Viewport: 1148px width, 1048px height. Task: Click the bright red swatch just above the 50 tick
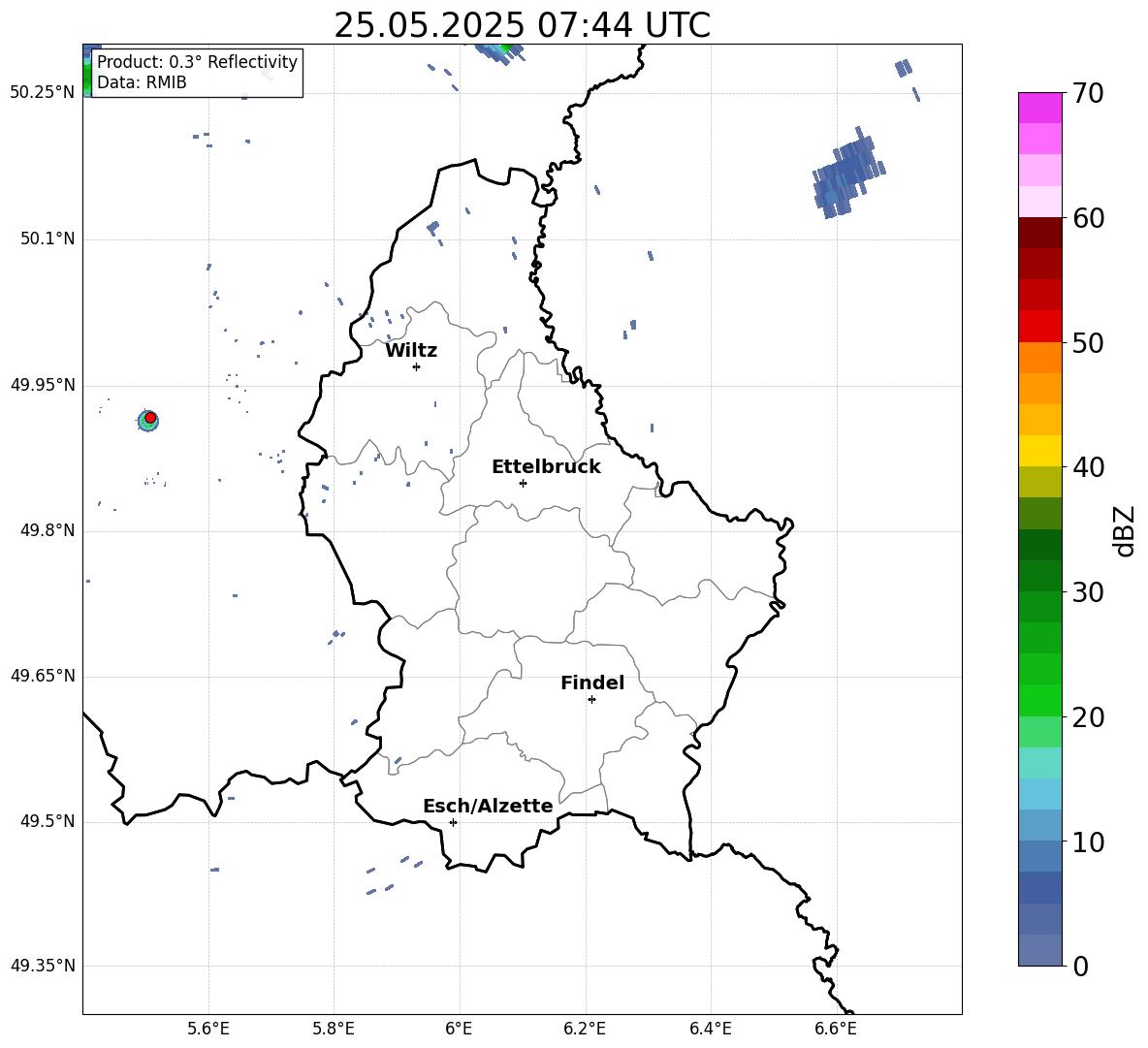pyautogui.click(x=1039, y=326)
